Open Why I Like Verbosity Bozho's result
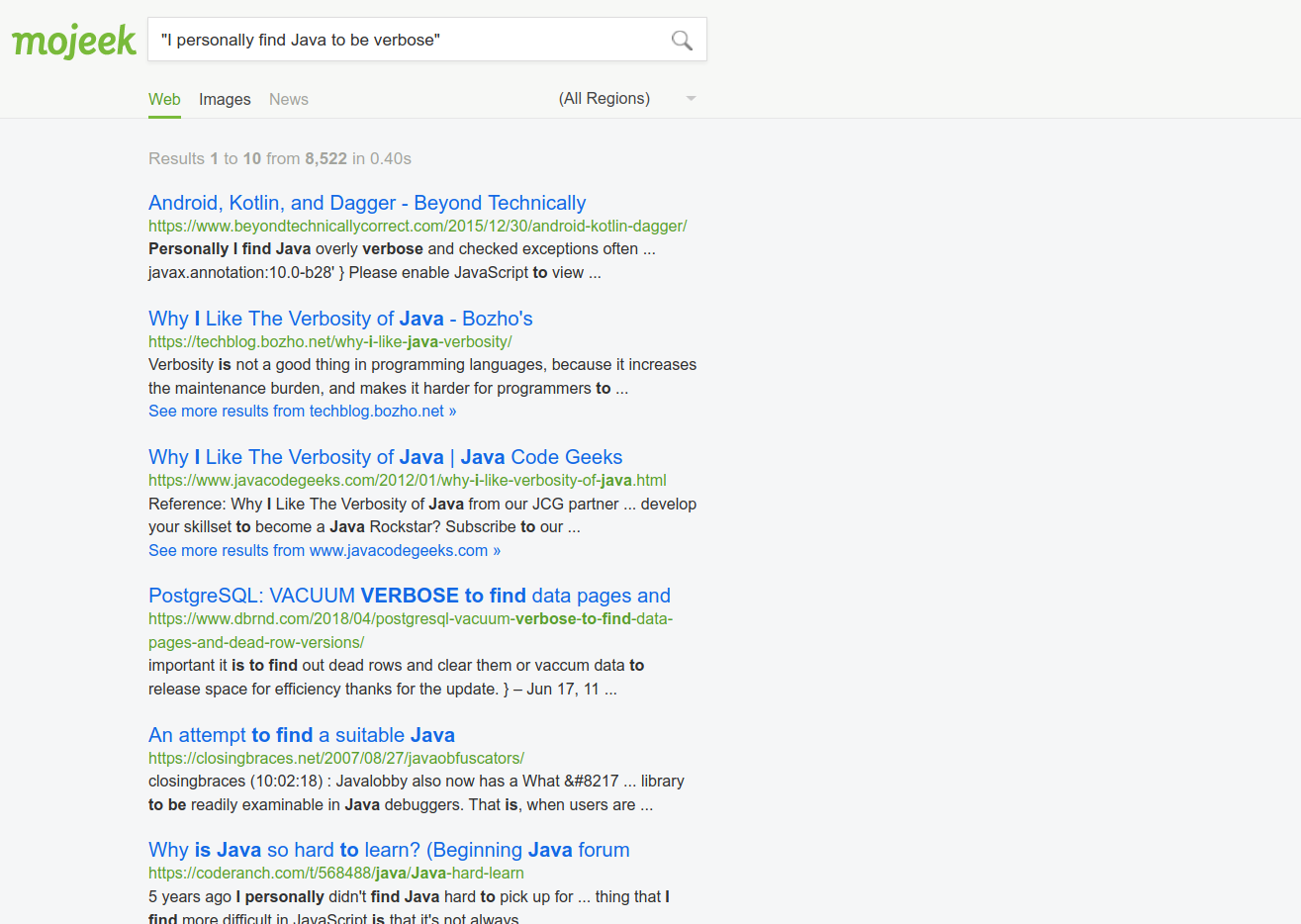Image resolution: width=1301 pixels, height=924 pixels. [340, 319]
